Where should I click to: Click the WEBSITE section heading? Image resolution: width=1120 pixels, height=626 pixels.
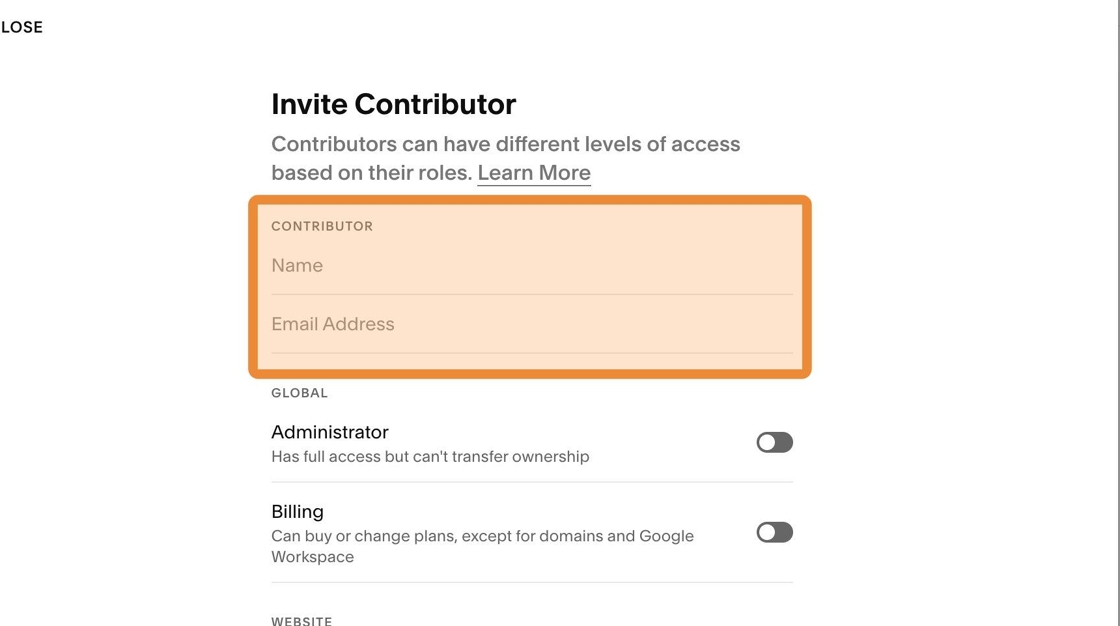coord(301,620)
